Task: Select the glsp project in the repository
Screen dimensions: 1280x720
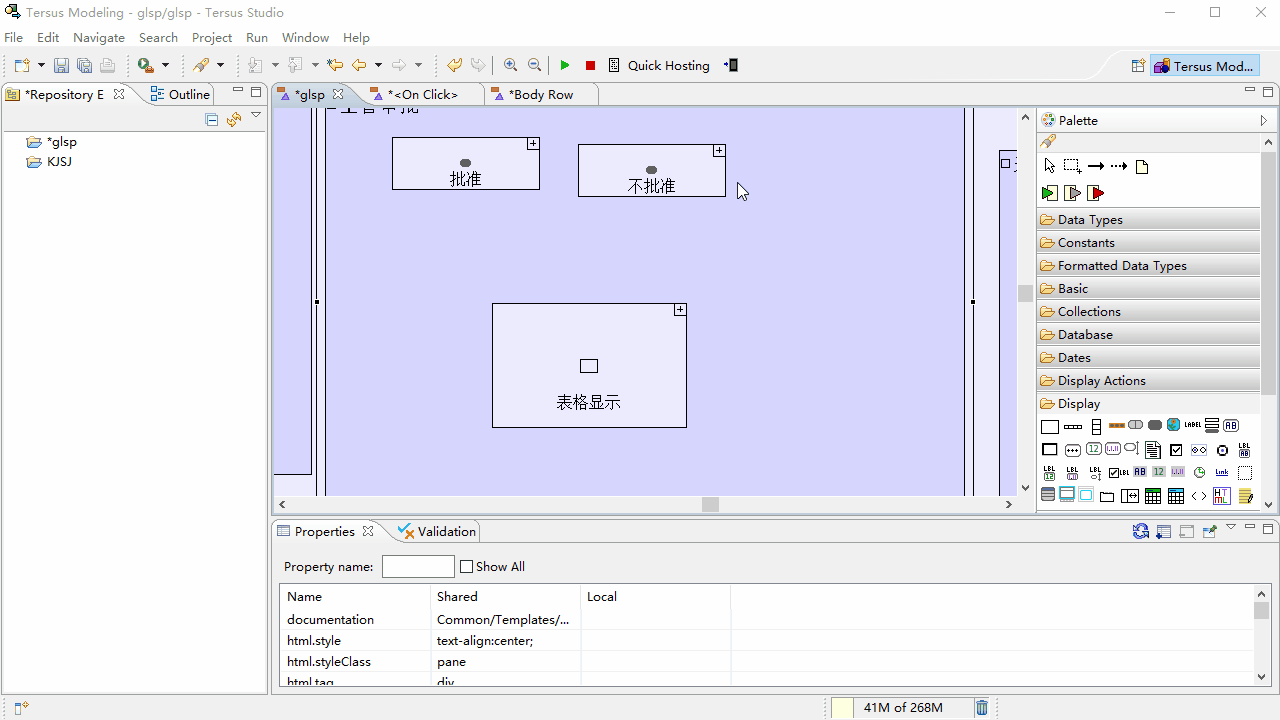Action: click(x=52, y=142)
